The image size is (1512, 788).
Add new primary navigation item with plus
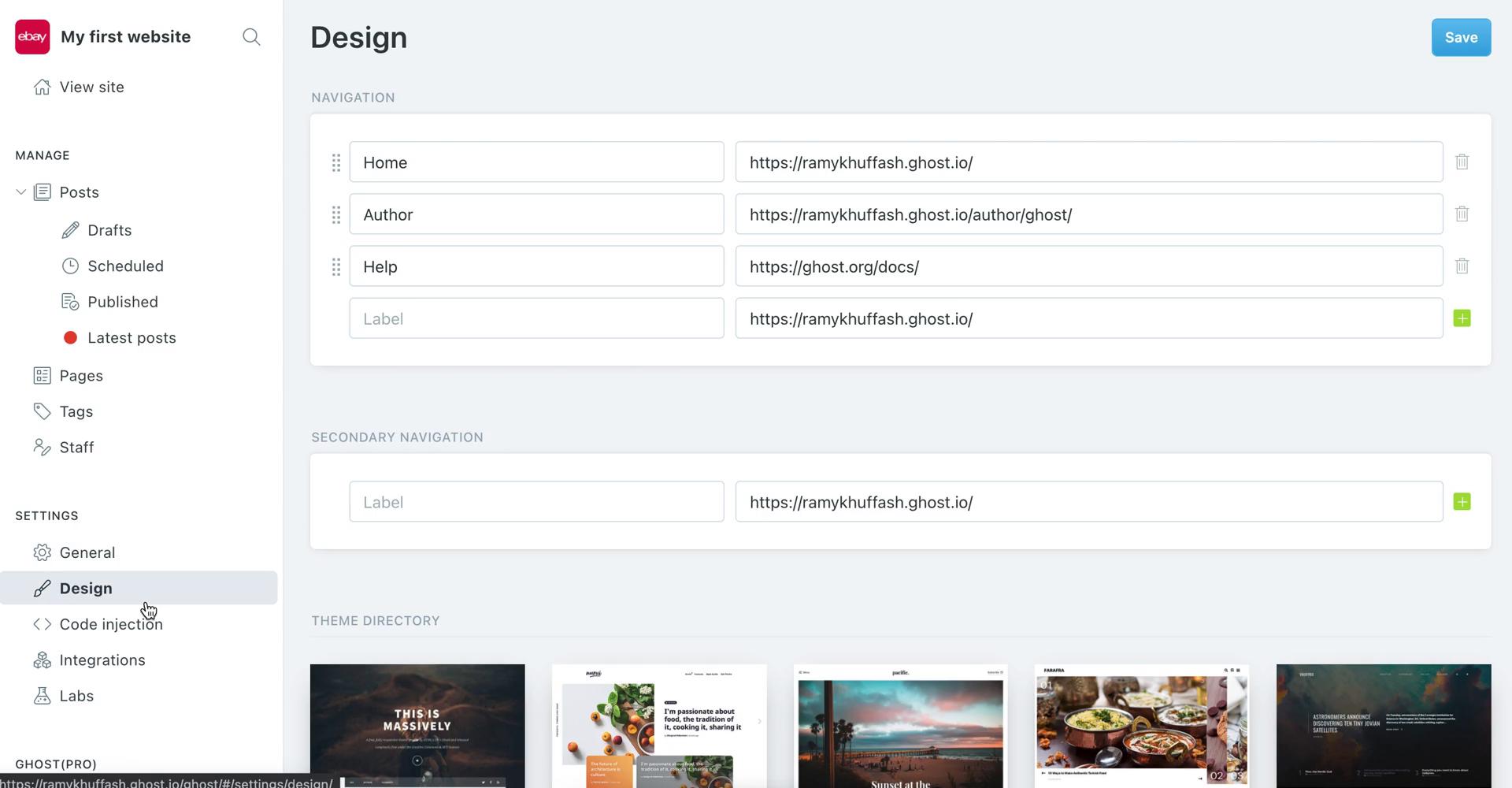click(x=1462, y=318)
